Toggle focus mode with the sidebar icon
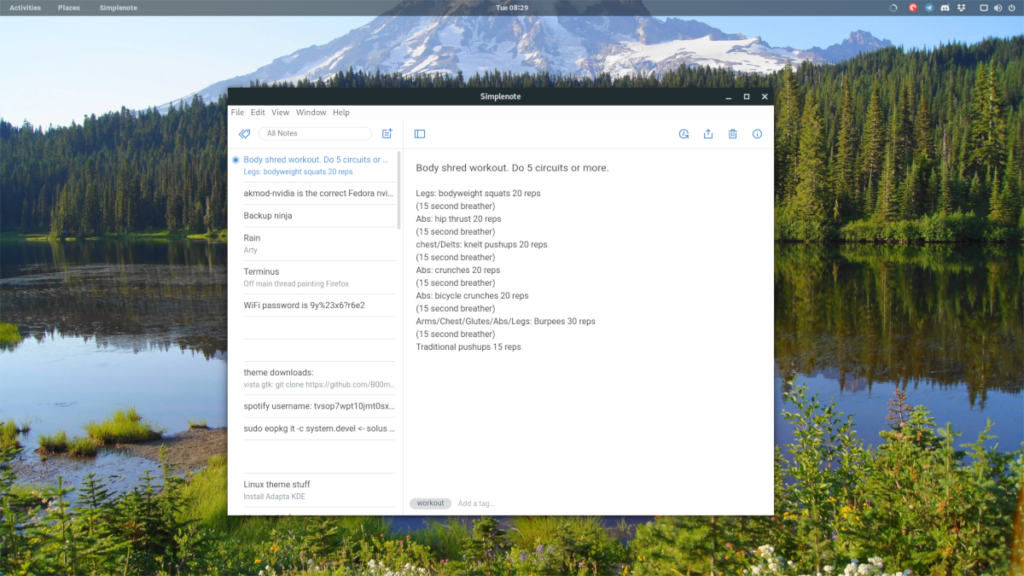This screenshot has width=1024, height=576. click(x=419, y=134)
